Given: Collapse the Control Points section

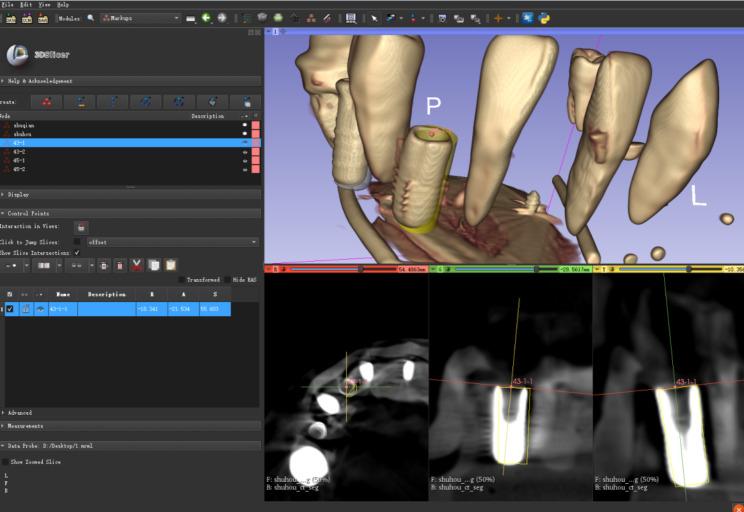Looking at the screenshot, I should pyautogui.click(x=130, y=213).
